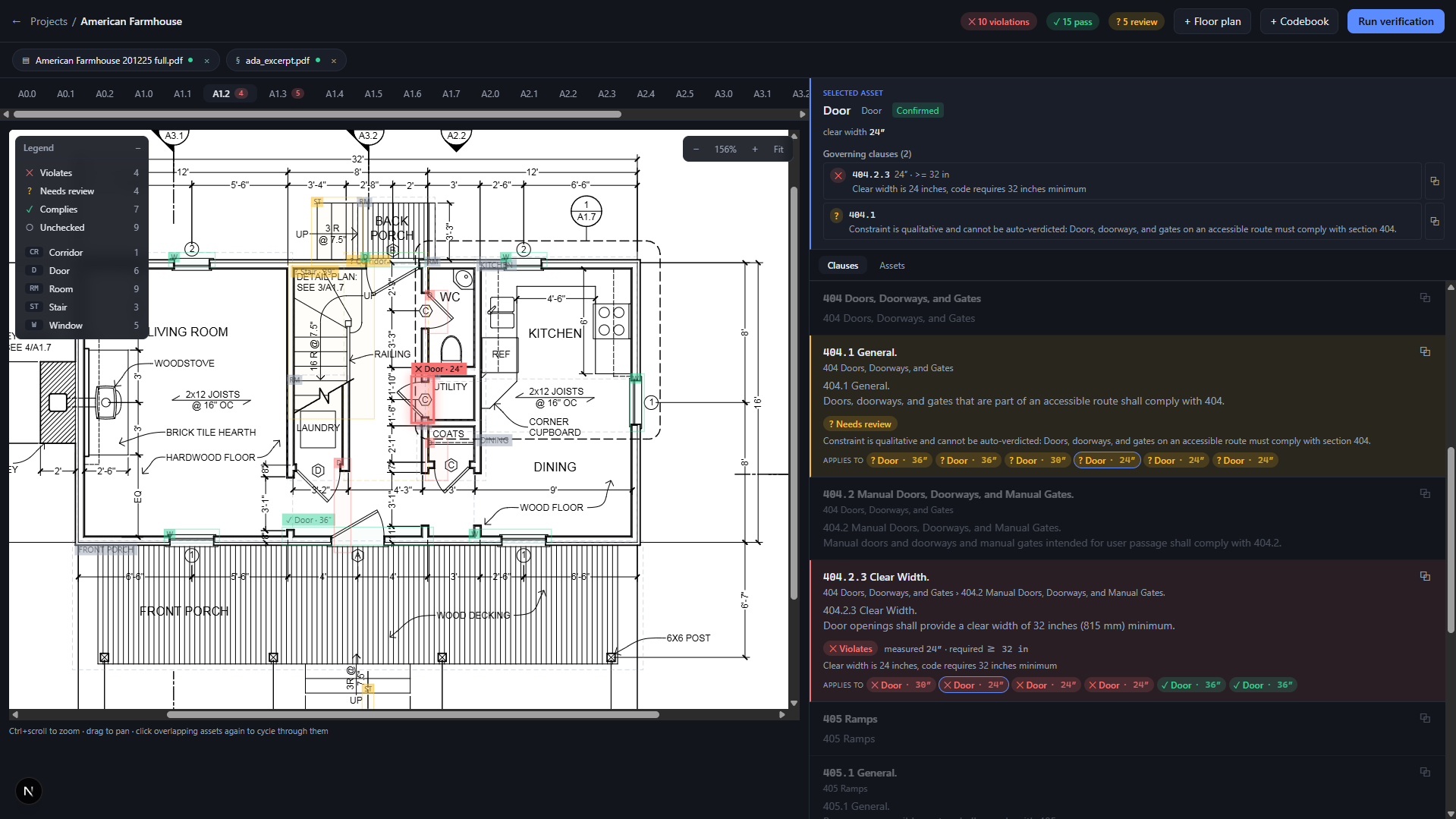Collapse the Legend panel
Viewport: 1456px width, 819px height.
137,148
